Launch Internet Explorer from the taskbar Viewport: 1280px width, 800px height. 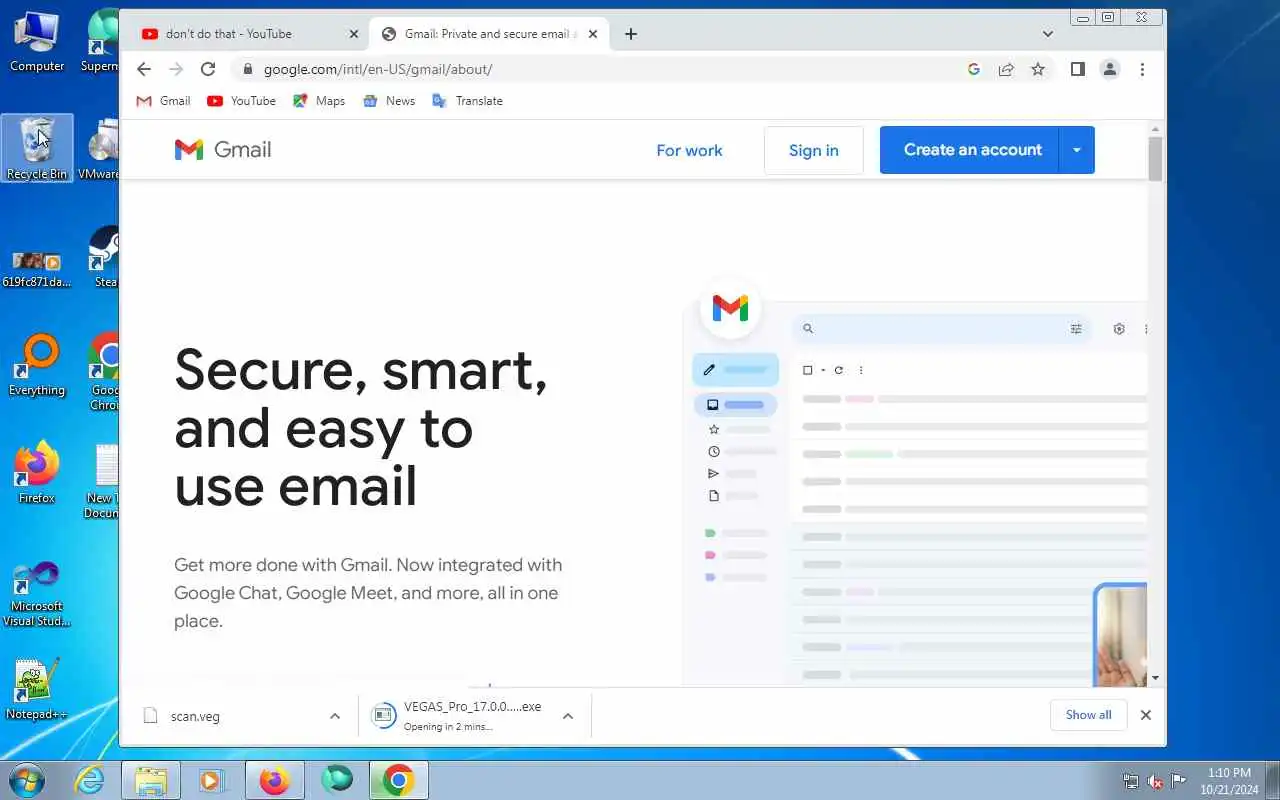click(x=90, y=780)
